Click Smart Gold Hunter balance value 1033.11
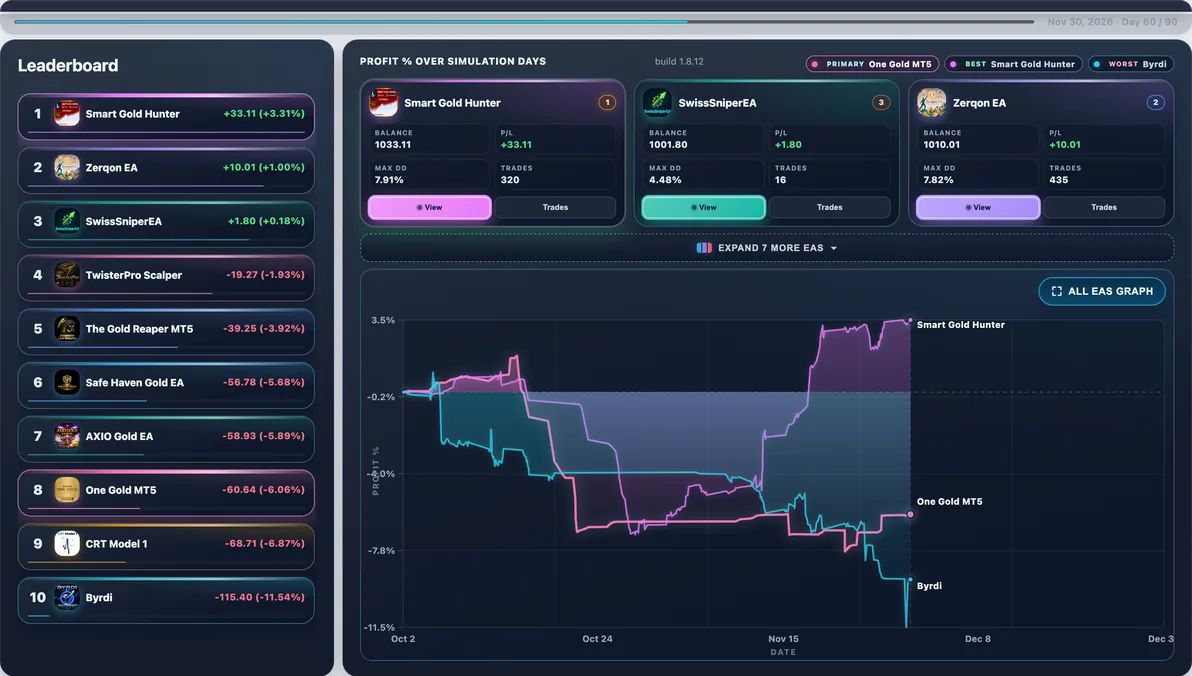The height and width of the screenshot is (676, 1192). coord(392,144)
